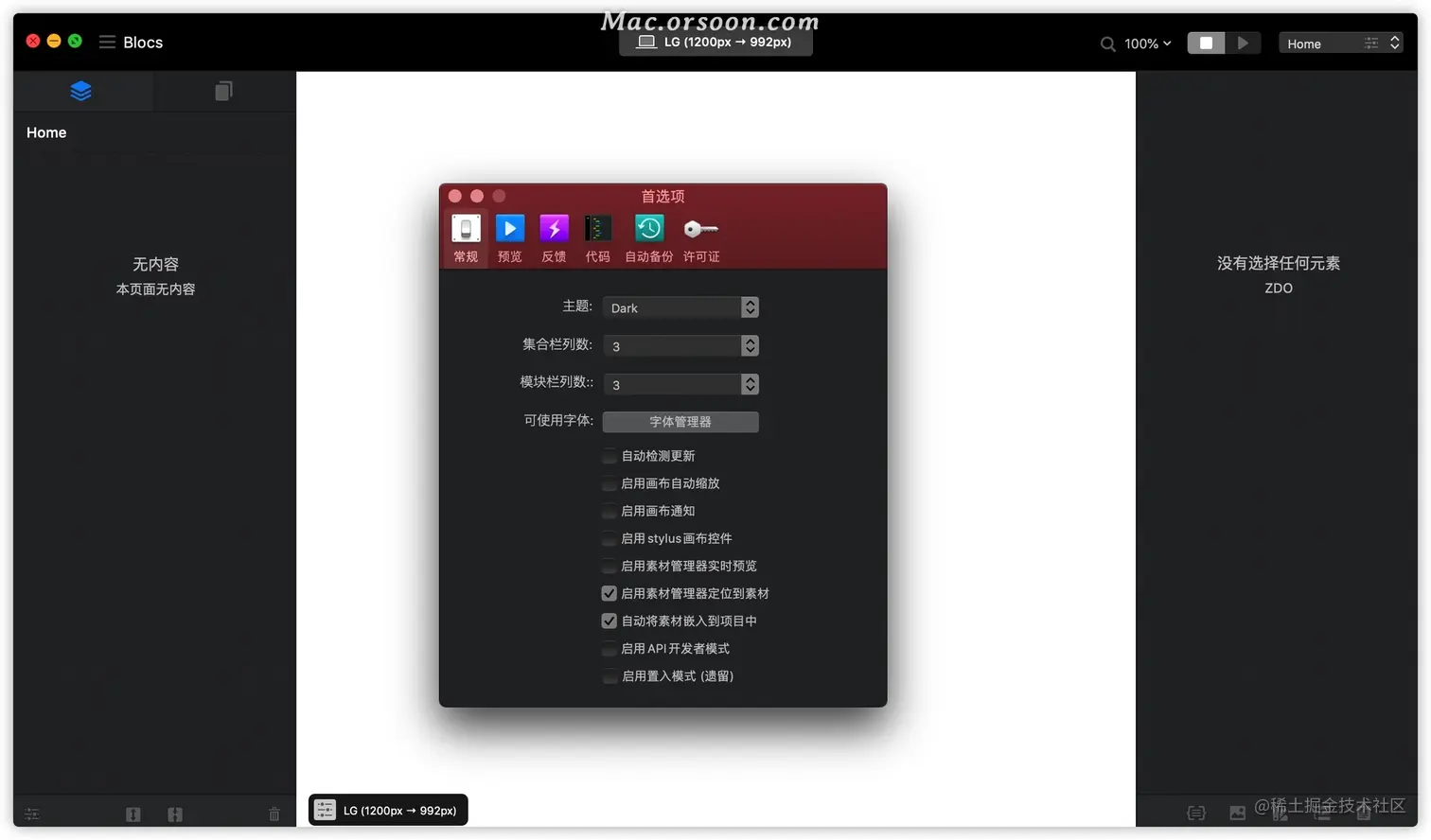The width and height of the screenshot is (1431, 840).
Task: Toggle 自动检测更新 checkbox
Action: (609, 456)
